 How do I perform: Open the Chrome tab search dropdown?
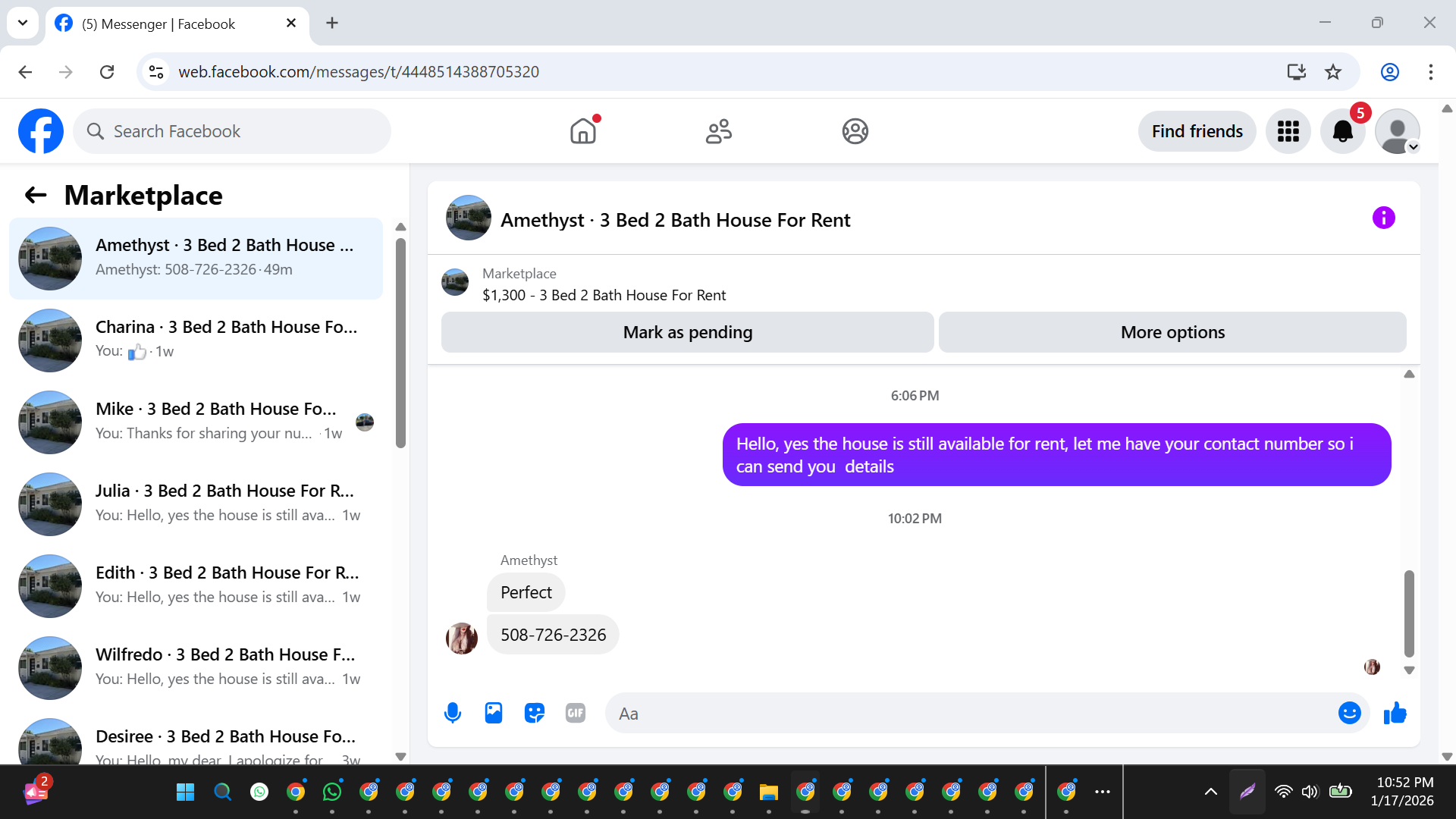tap(23, 23)
